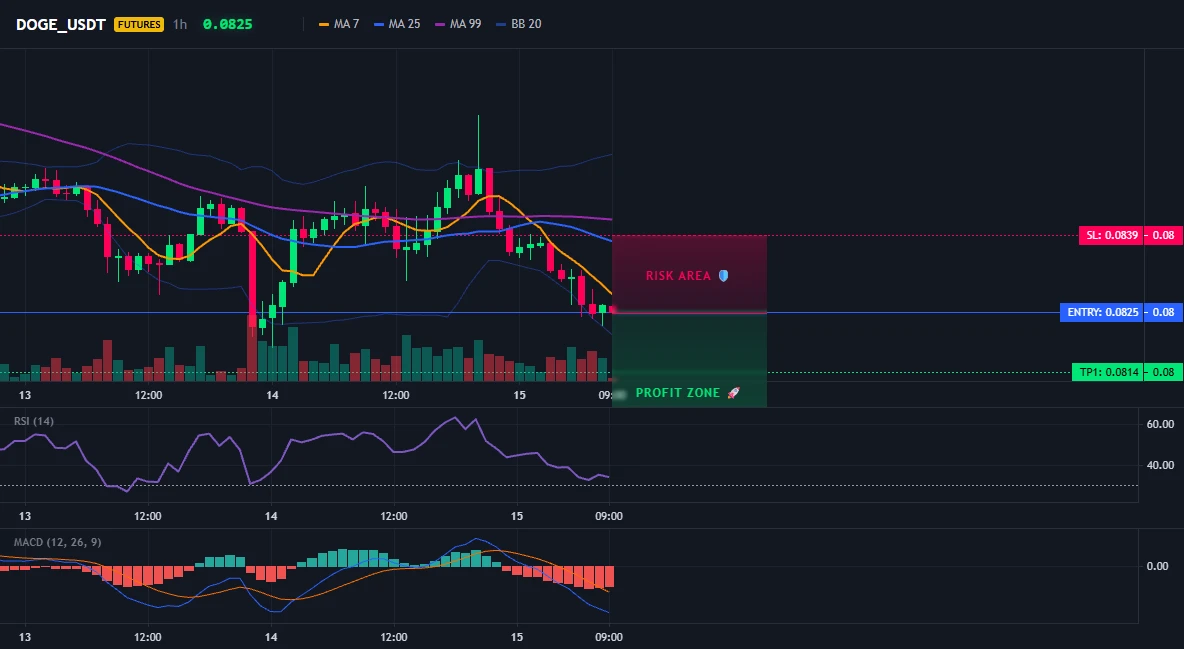Click the tallest green candle wick peak

pos(478,116)
